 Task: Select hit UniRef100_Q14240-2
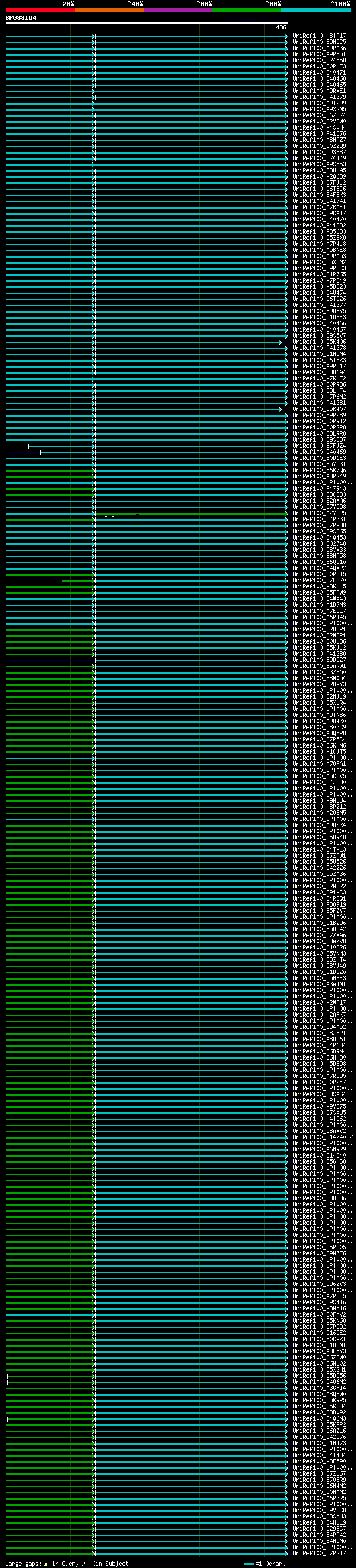coord(323,1137)
